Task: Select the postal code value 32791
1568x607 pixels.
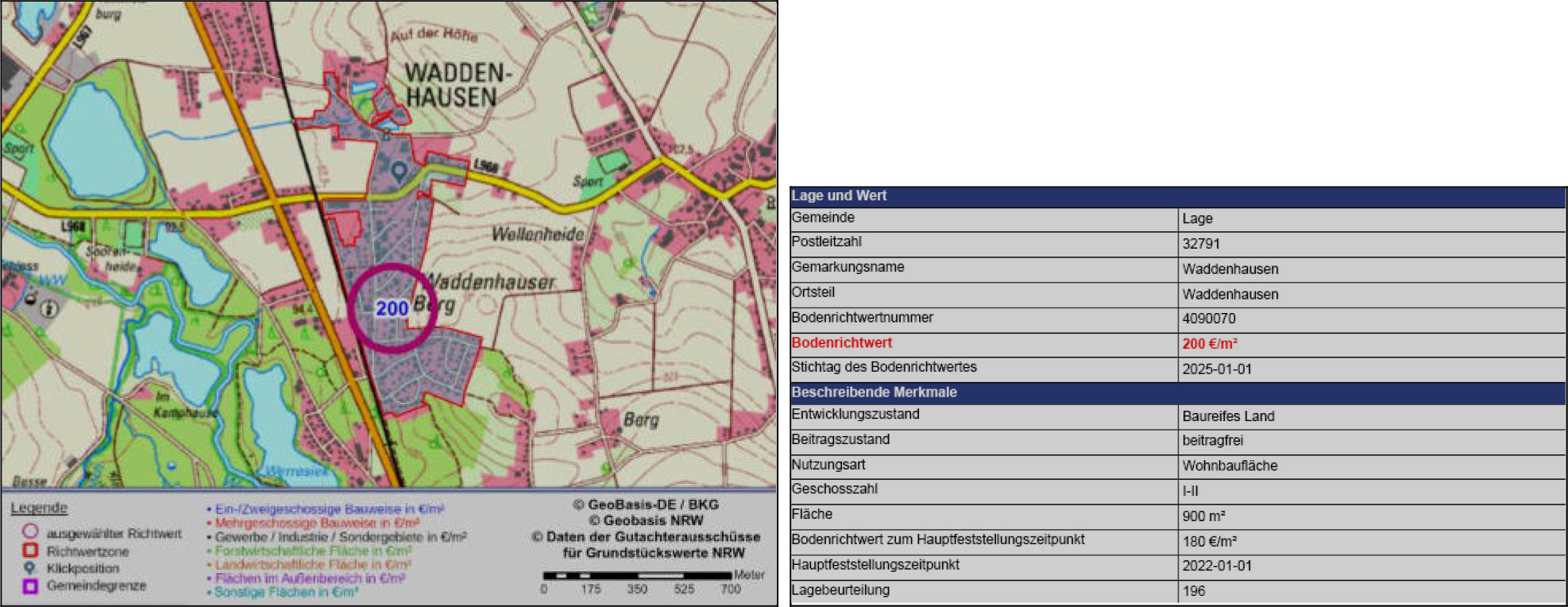Action: pyautogui.click(x=1201, y=244)
